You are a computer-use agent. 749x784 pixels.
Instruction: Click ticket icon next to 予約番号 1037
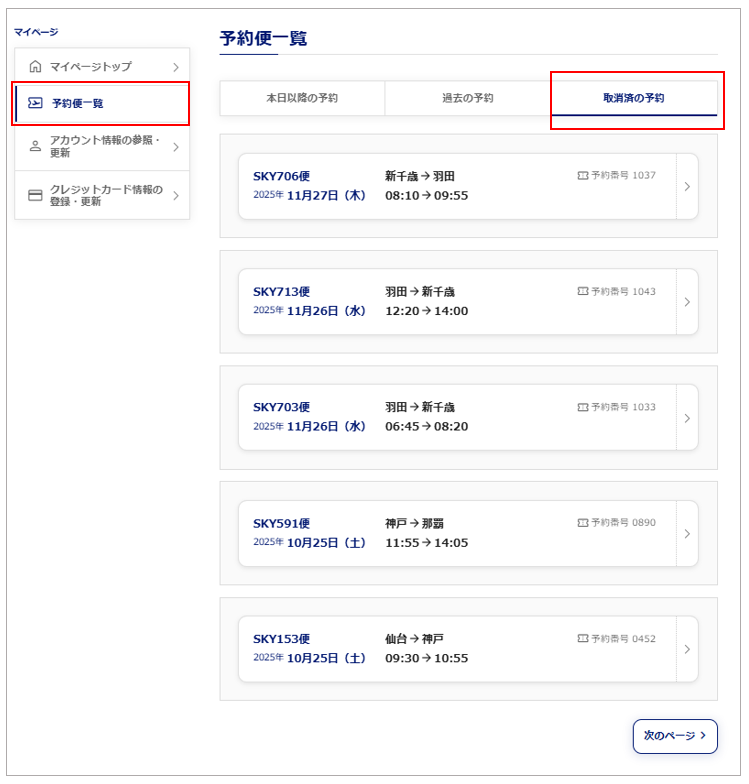pos(582,176)
